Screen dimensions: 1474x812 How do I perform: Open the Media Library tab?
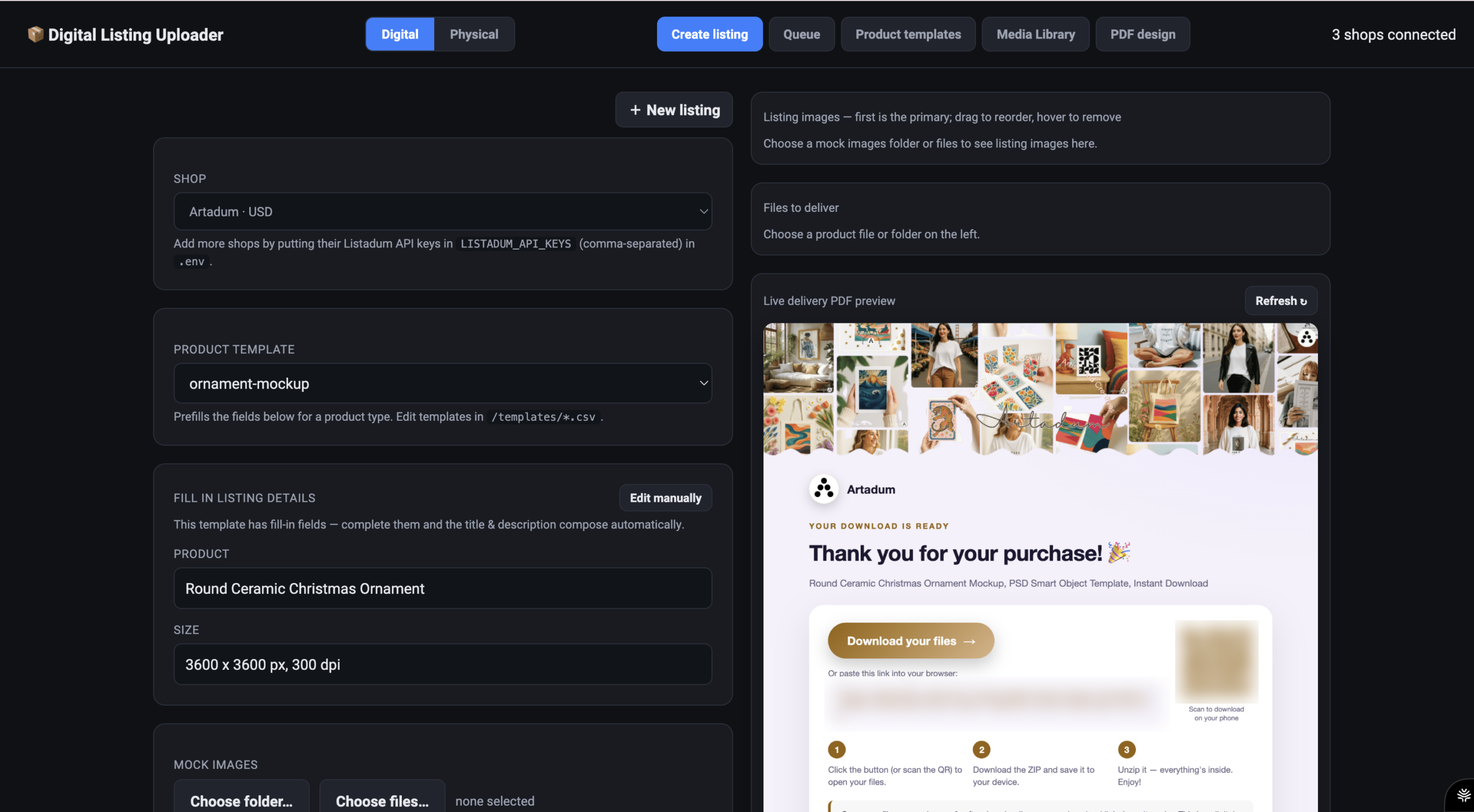click(x=1035, y=35)
